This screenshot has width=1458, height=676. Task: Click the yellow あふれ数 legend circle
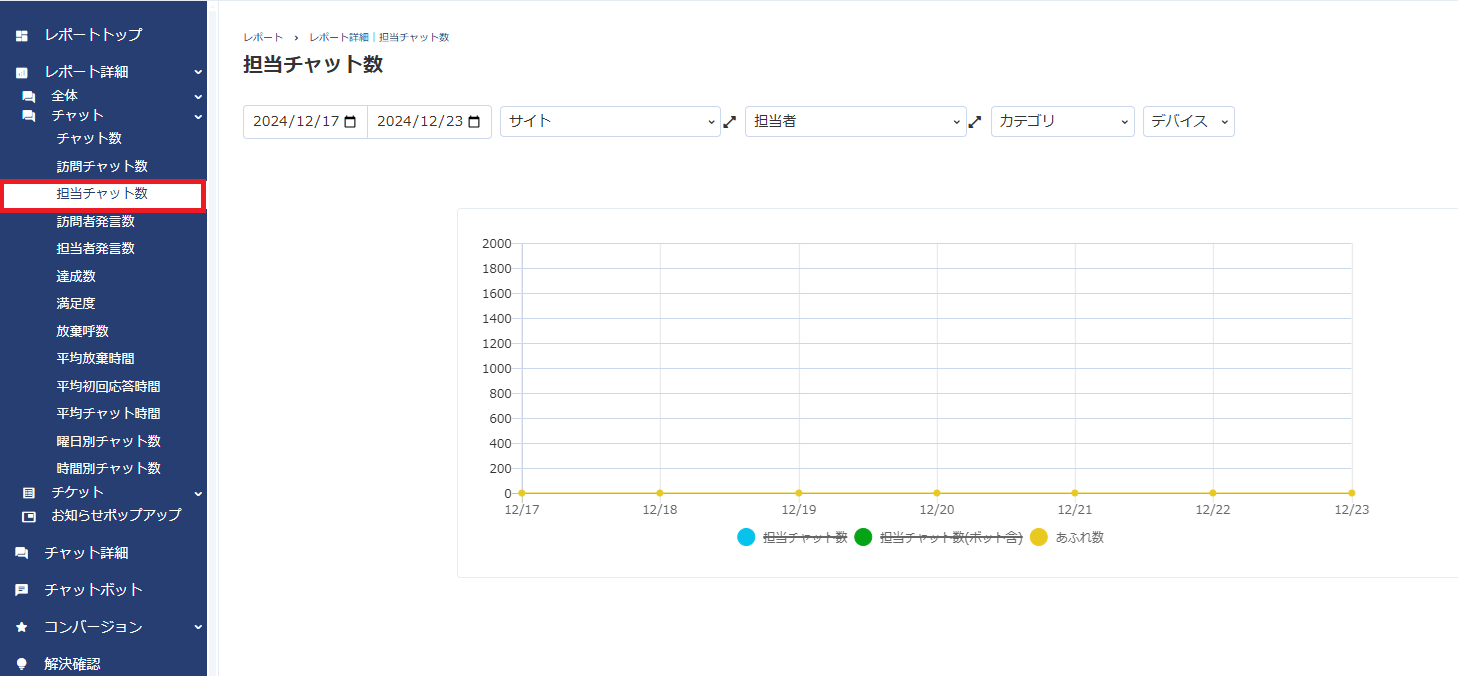click(x=1039, y=537)
